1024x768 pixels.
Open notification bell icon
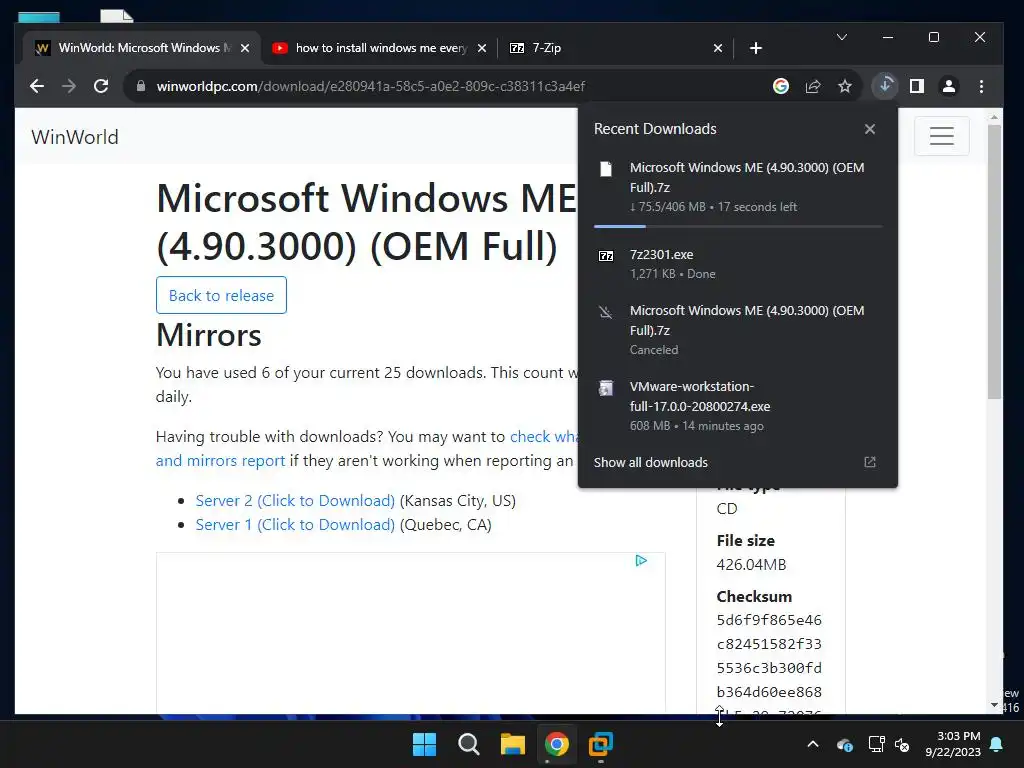[x=997, y=744]
